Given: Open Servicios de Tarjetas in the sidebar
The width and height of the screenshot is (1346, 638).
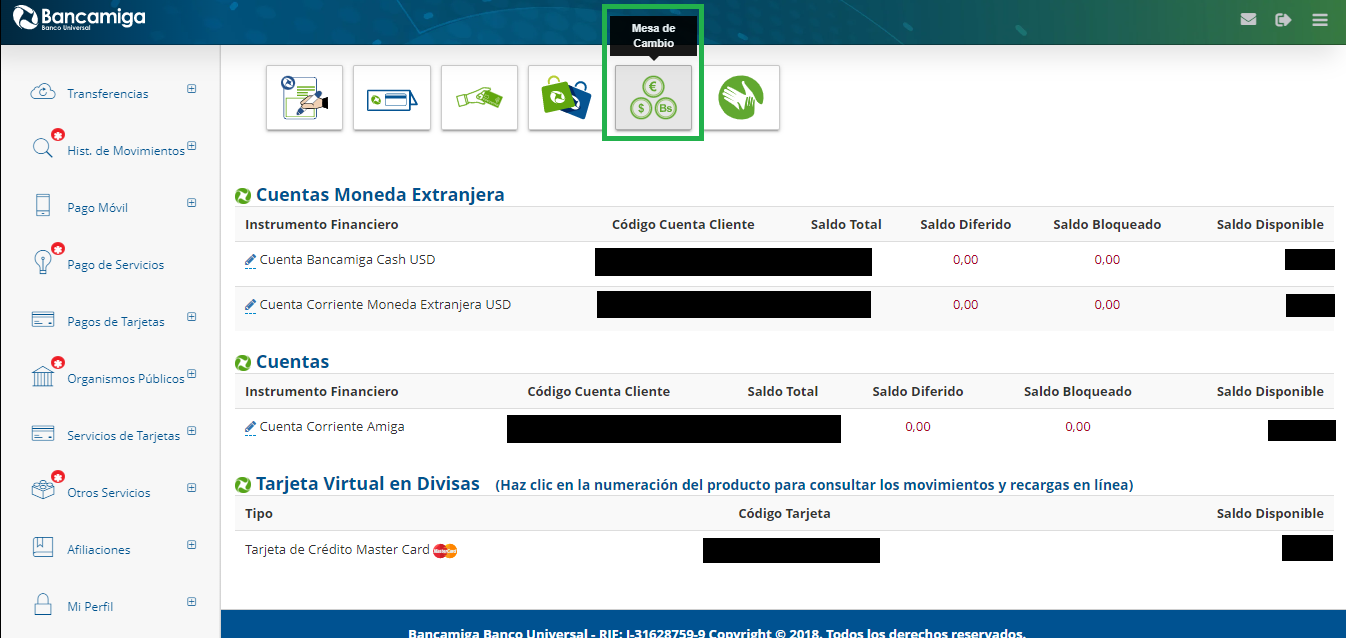Looking at the screenshot, I should point(124,435).
